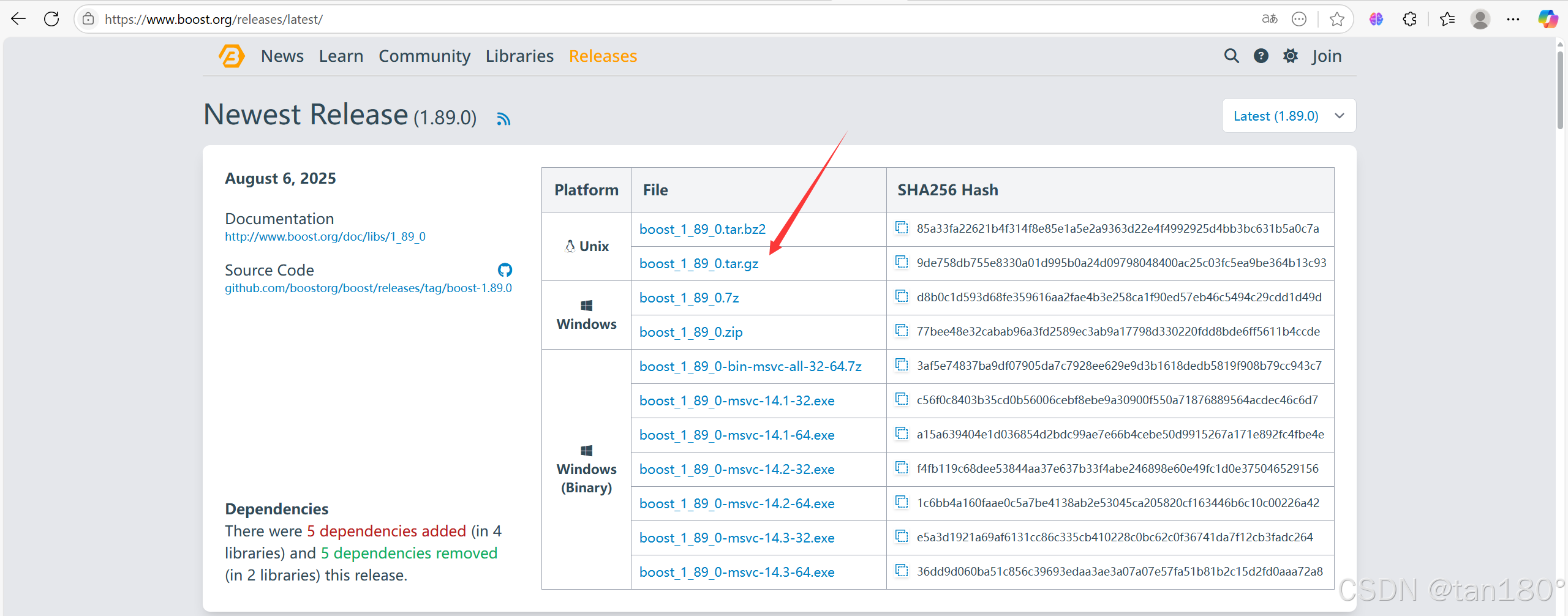Copy hash for boost_1_89_0.tar.bz2
Screen dimensions: 1568x616
[902, 228]
